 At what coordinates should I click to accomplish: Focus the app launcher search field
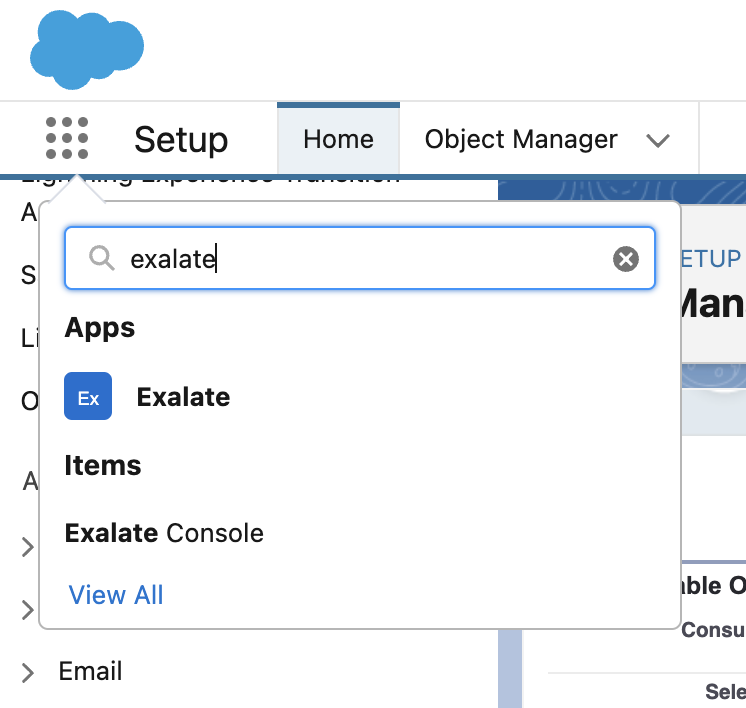coord(360,258)
